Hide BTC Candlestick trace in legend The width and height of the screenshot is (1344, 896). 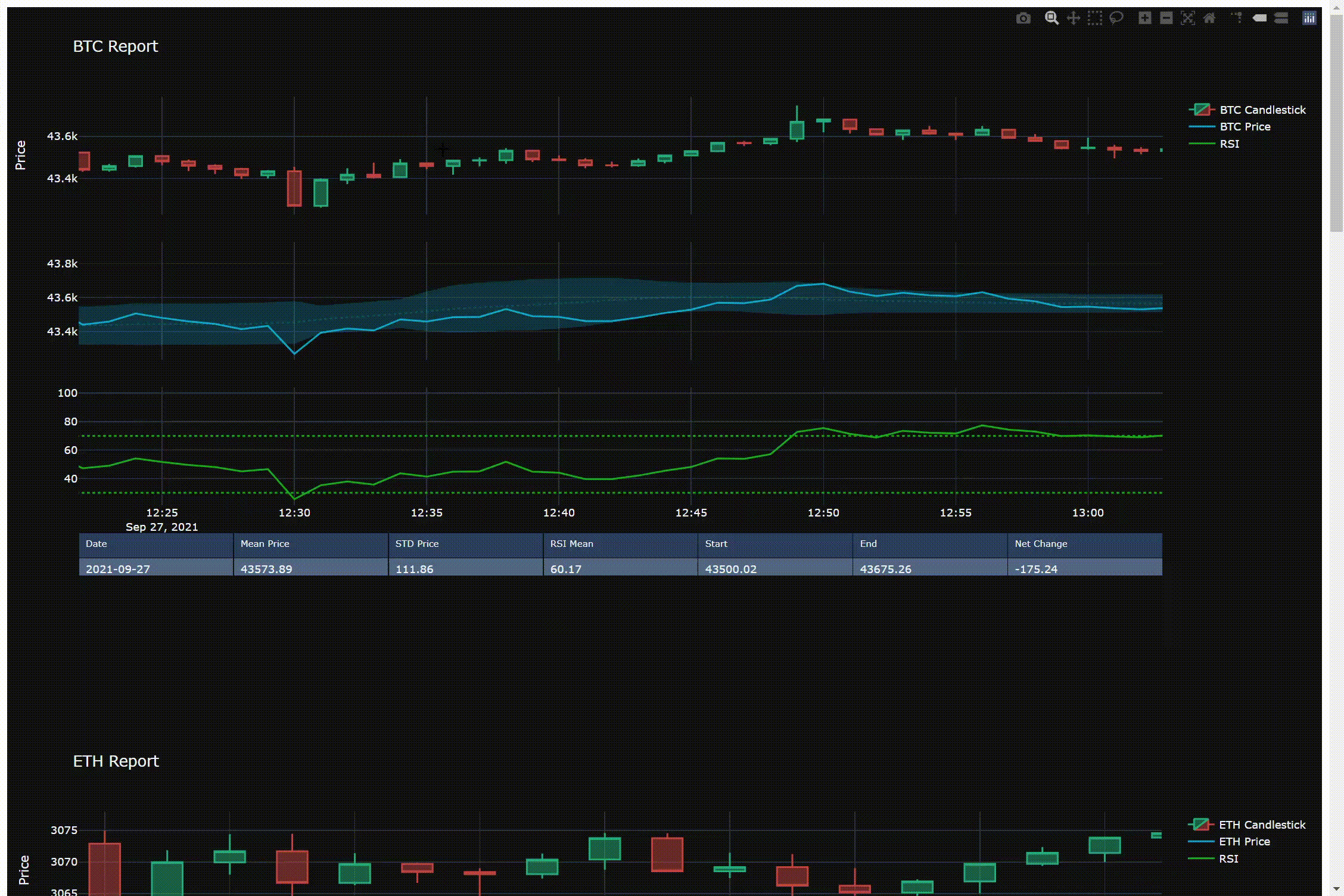coord(1262,110)
